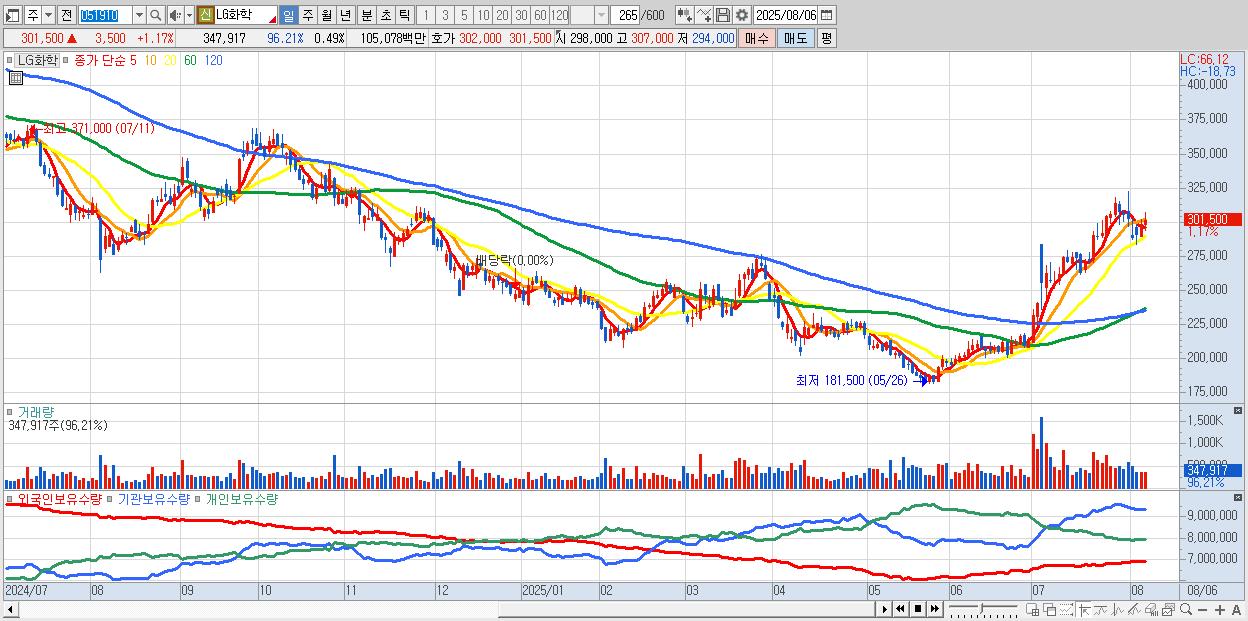
Task: Click the speaker sound icon
Action: [175, 16]
